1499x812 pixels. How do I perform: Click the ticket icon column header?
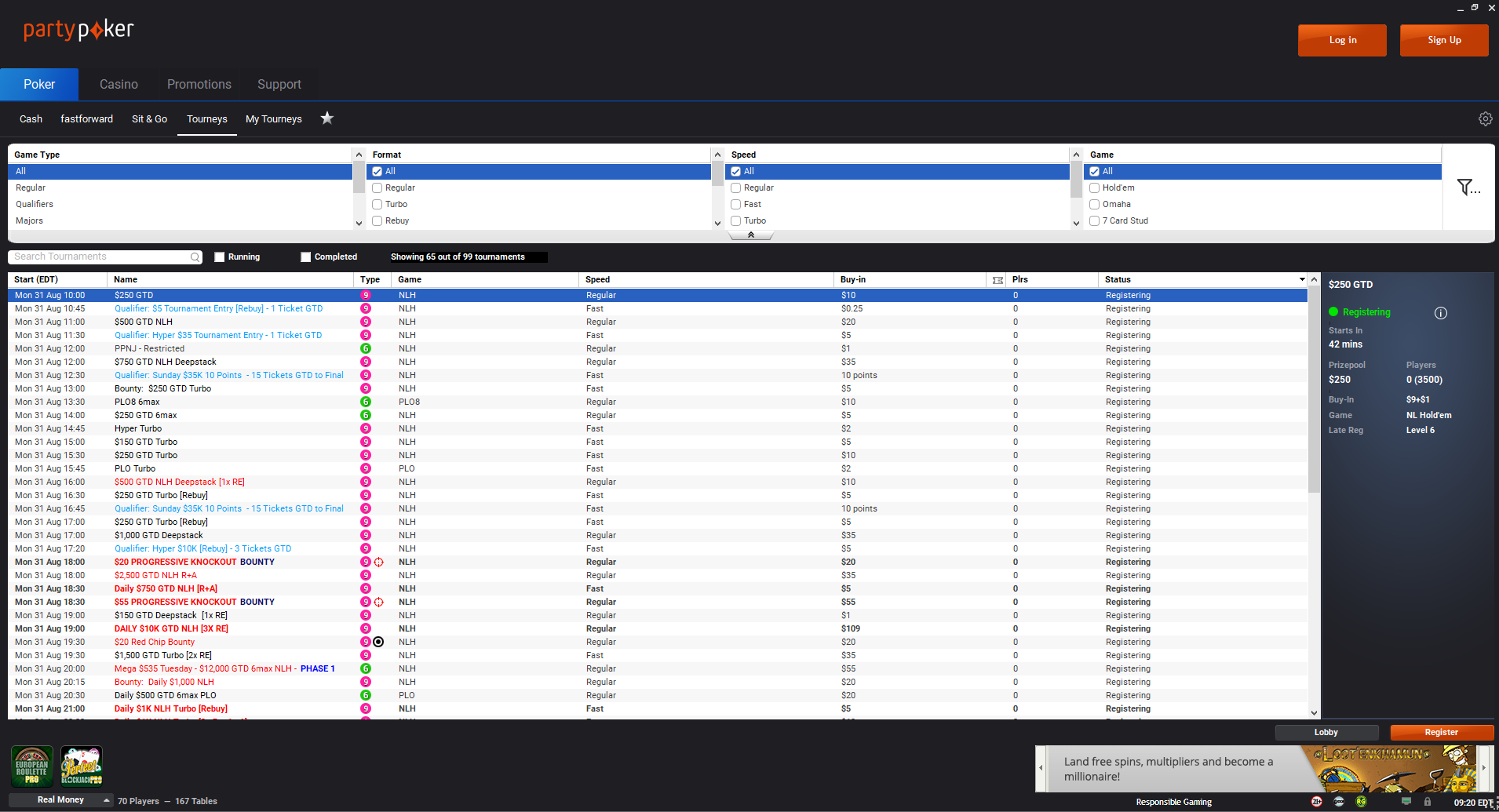click(998, 280)
